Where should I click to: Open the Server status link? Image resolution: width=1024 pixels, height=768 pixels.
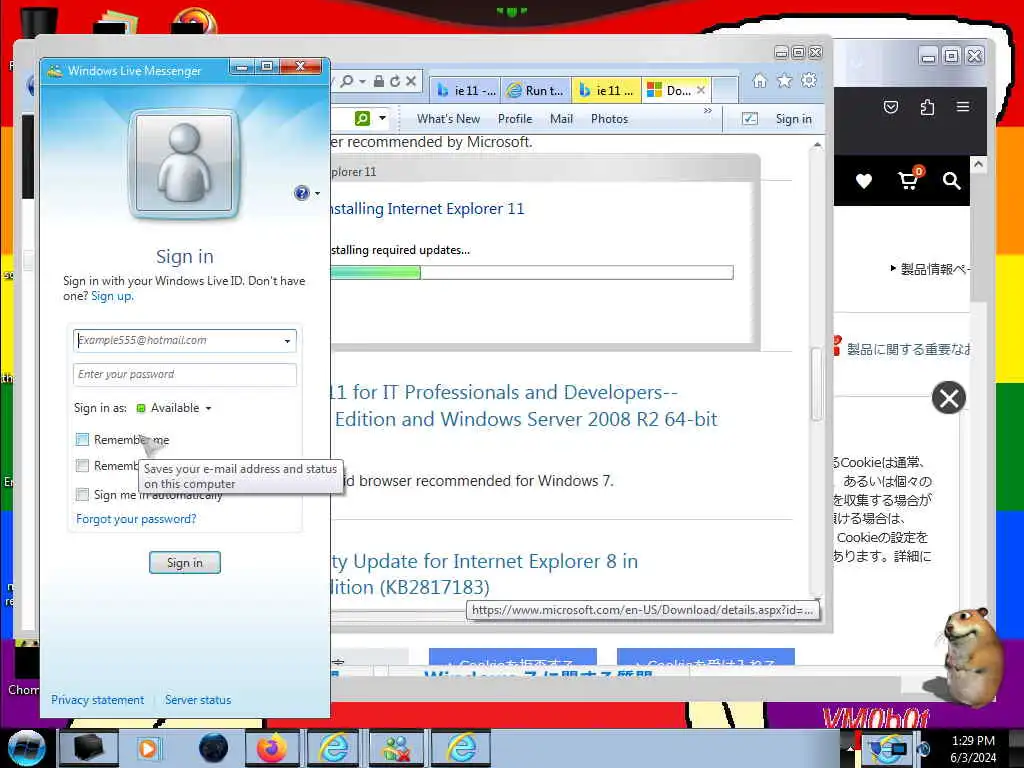[198, 700]
